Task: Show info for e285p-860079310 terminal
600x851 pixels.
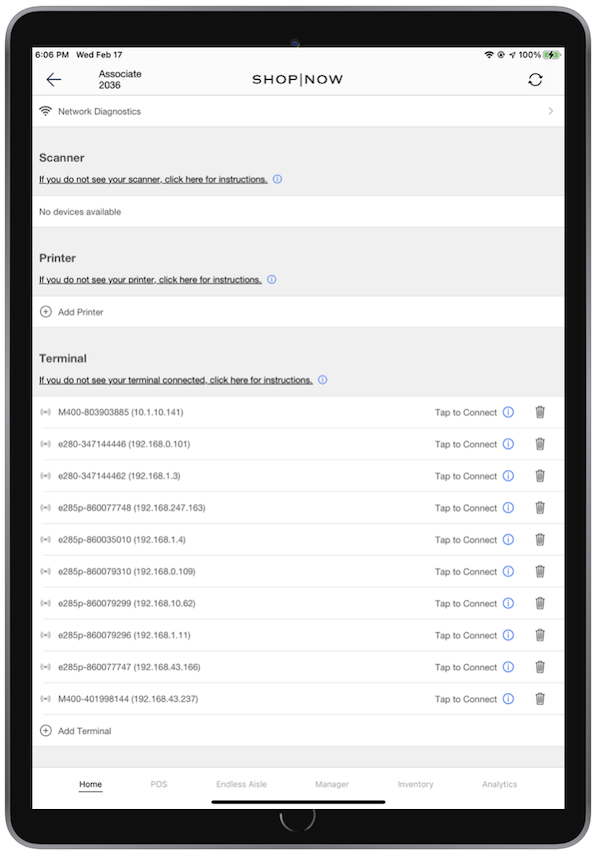Action: tap(508, 571)
